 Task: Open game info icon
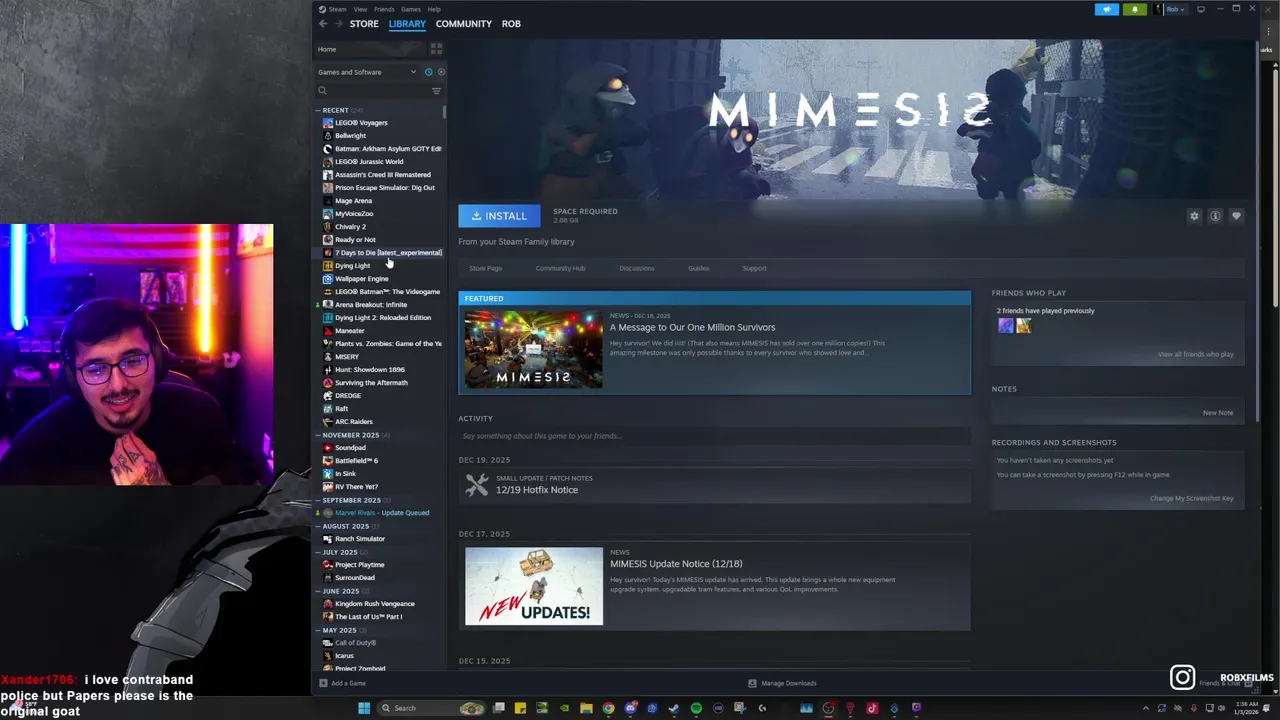(1215, 216)
